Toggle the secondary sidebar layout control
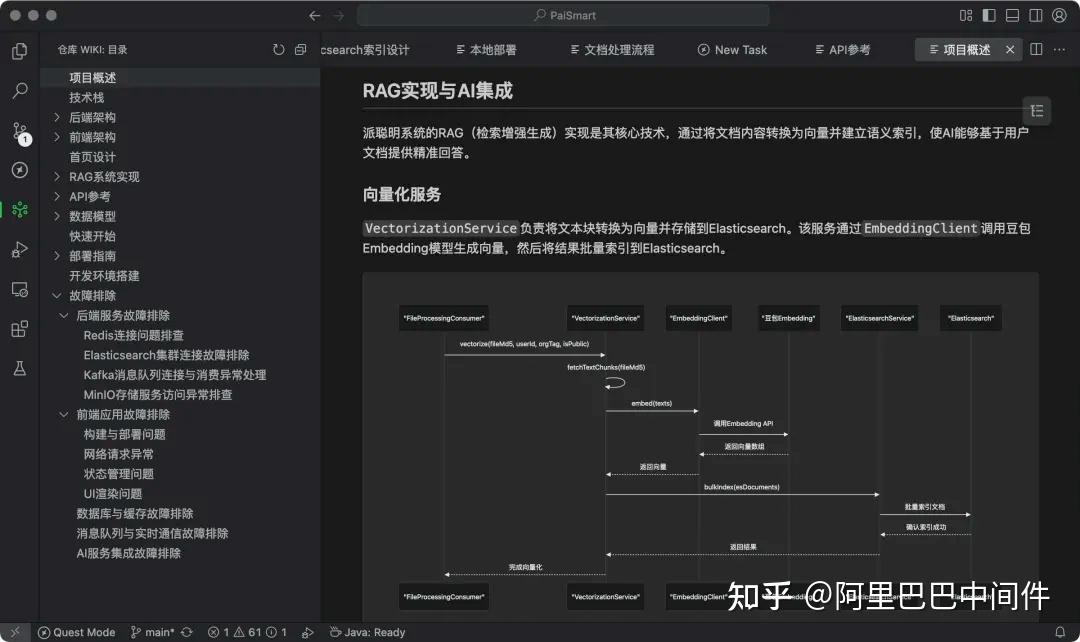 tap(1036, 15)
